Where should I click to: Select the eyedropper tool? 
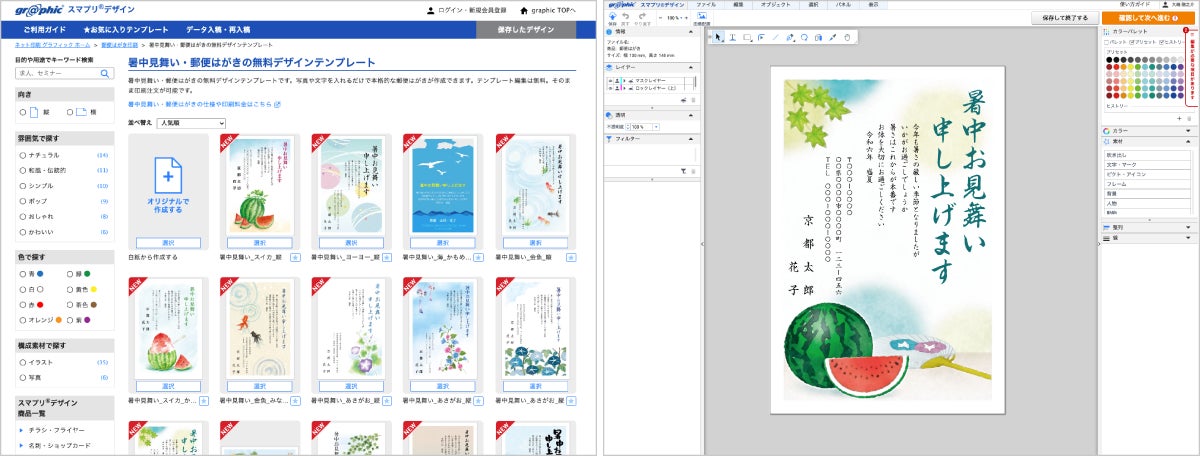tap(832, 37)
